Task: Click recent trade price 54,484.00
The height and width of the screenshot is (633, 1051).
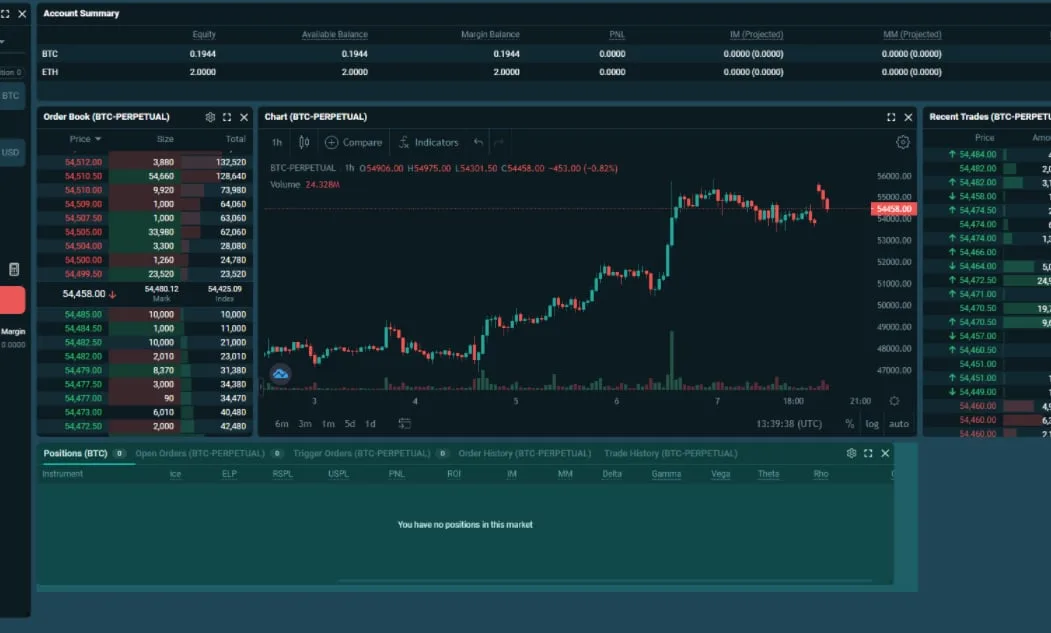Action: coord(977,154)
